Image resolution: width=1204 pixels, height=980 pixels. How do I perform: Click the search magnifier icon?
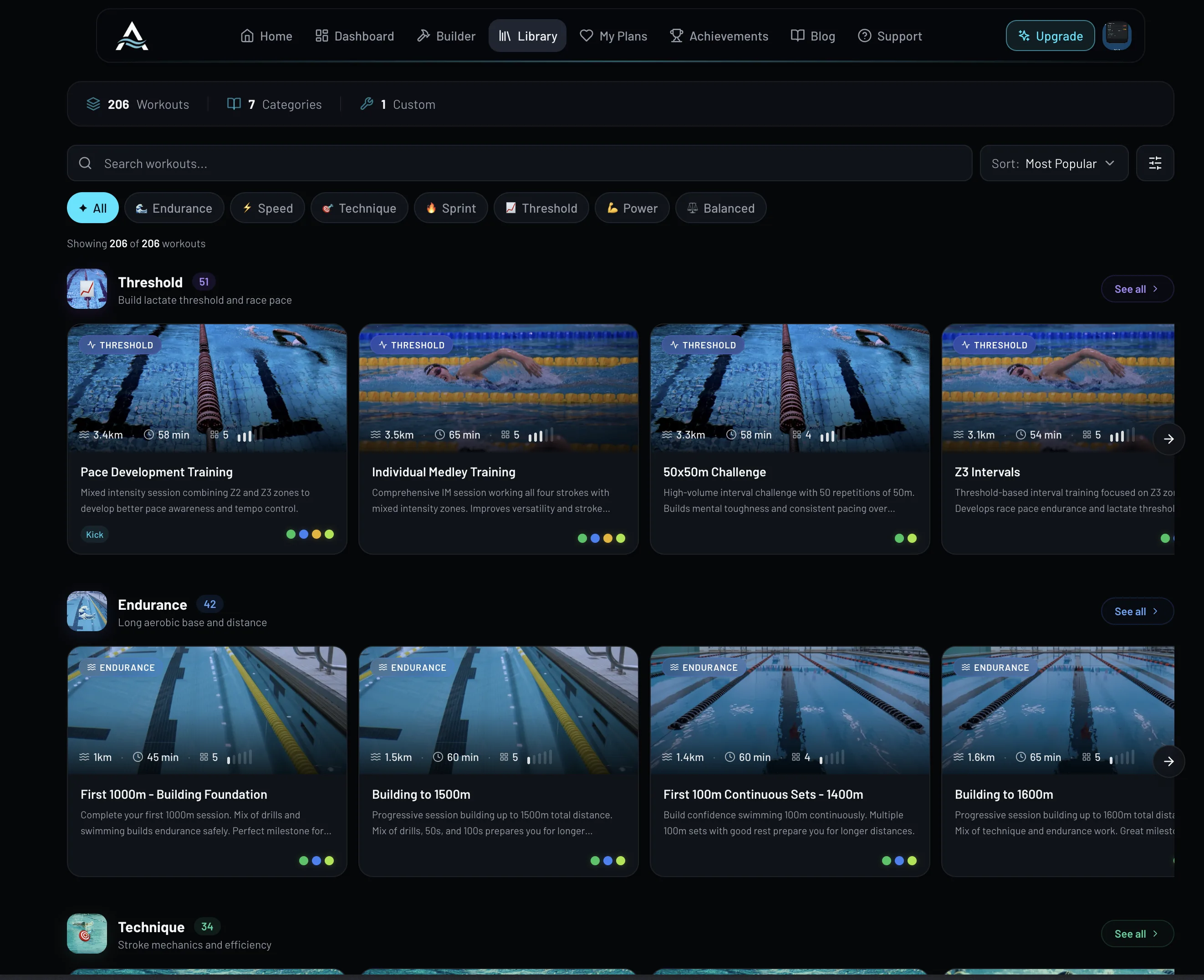pyautogui.click(x=85, y=163)
